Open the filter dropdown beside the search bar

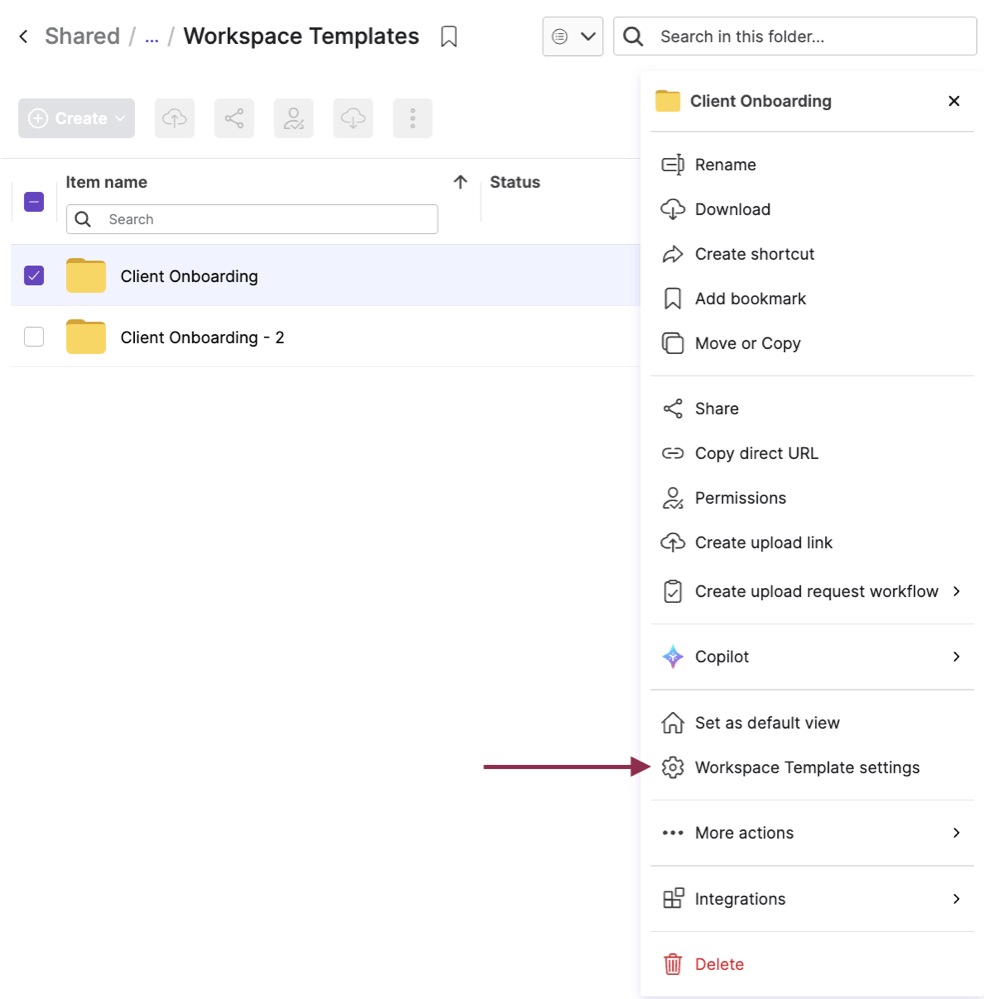(572, 35)
